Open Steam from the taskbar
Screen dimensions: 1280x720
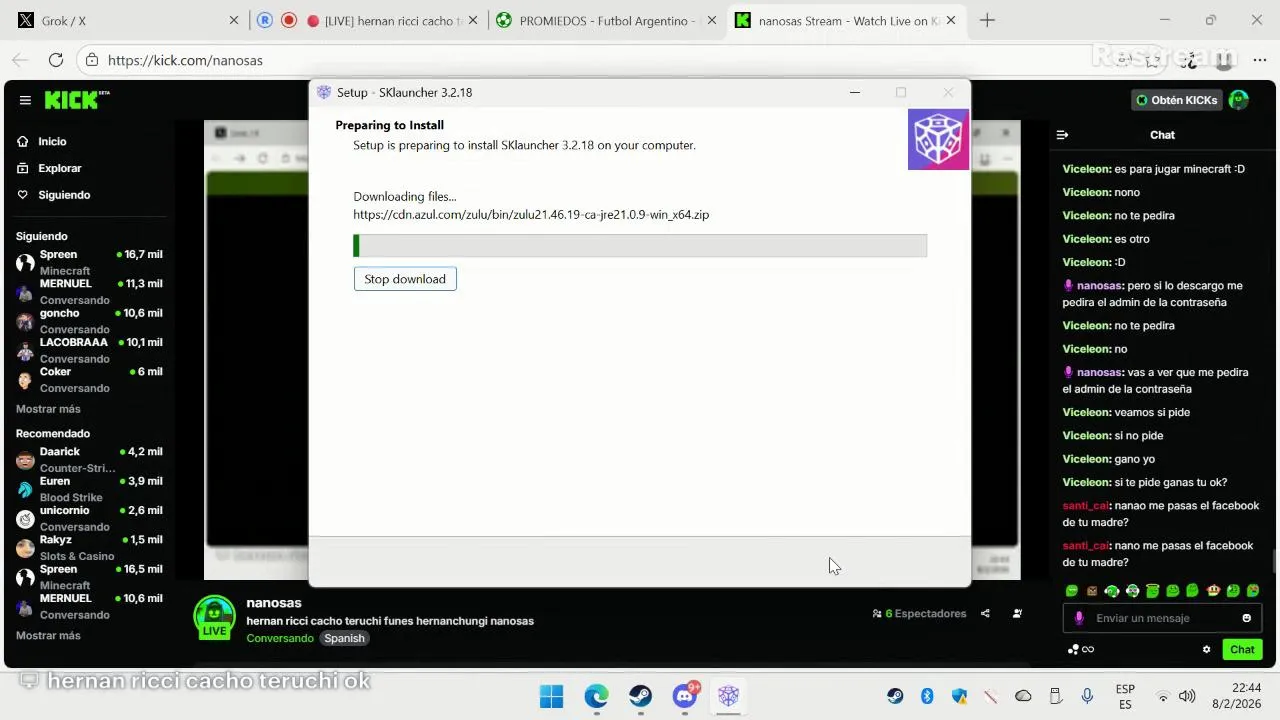point(640,696)
